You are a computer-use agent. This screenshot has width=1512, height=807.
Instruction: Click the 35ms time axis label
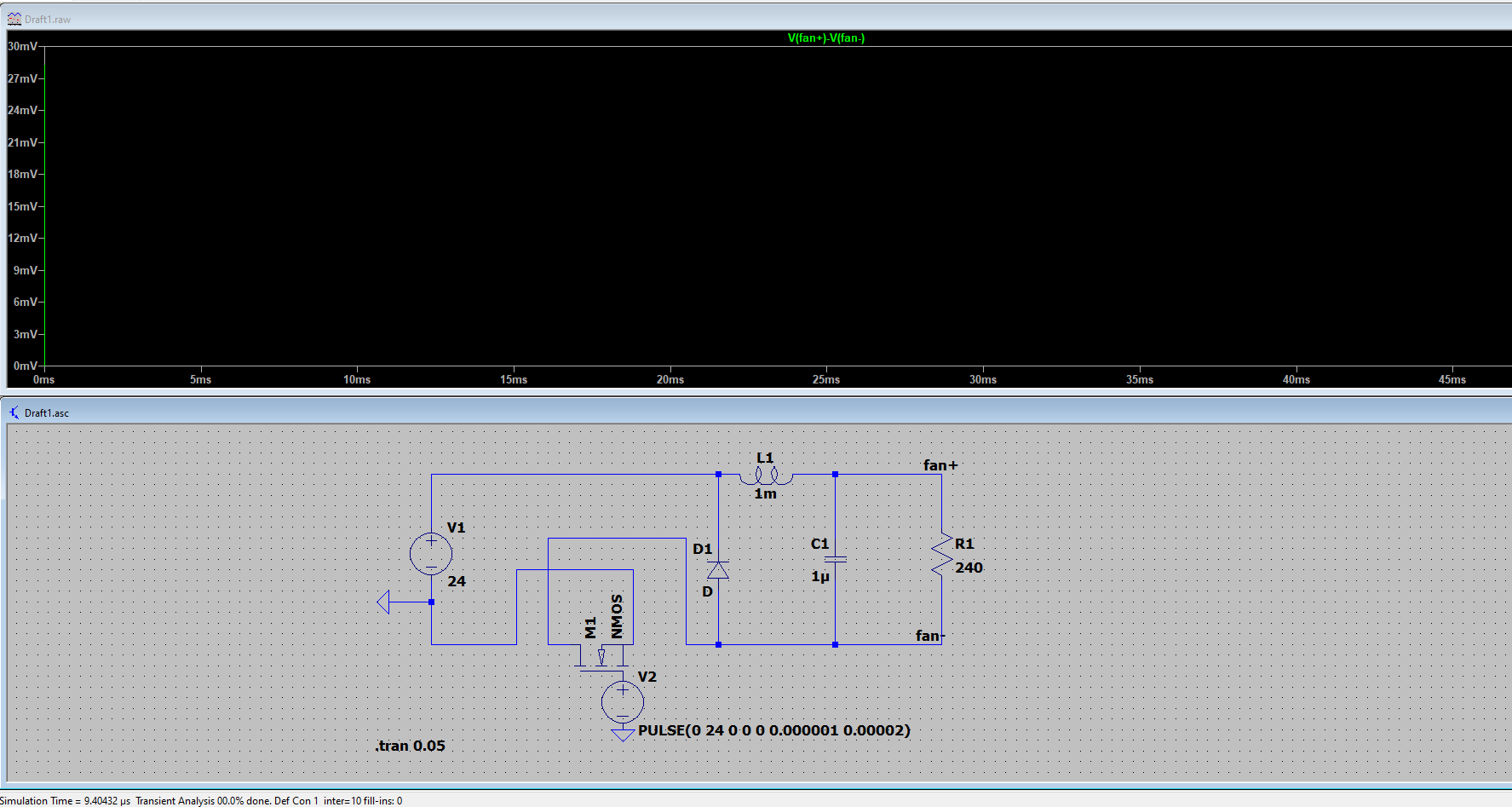coord(1140,379)
